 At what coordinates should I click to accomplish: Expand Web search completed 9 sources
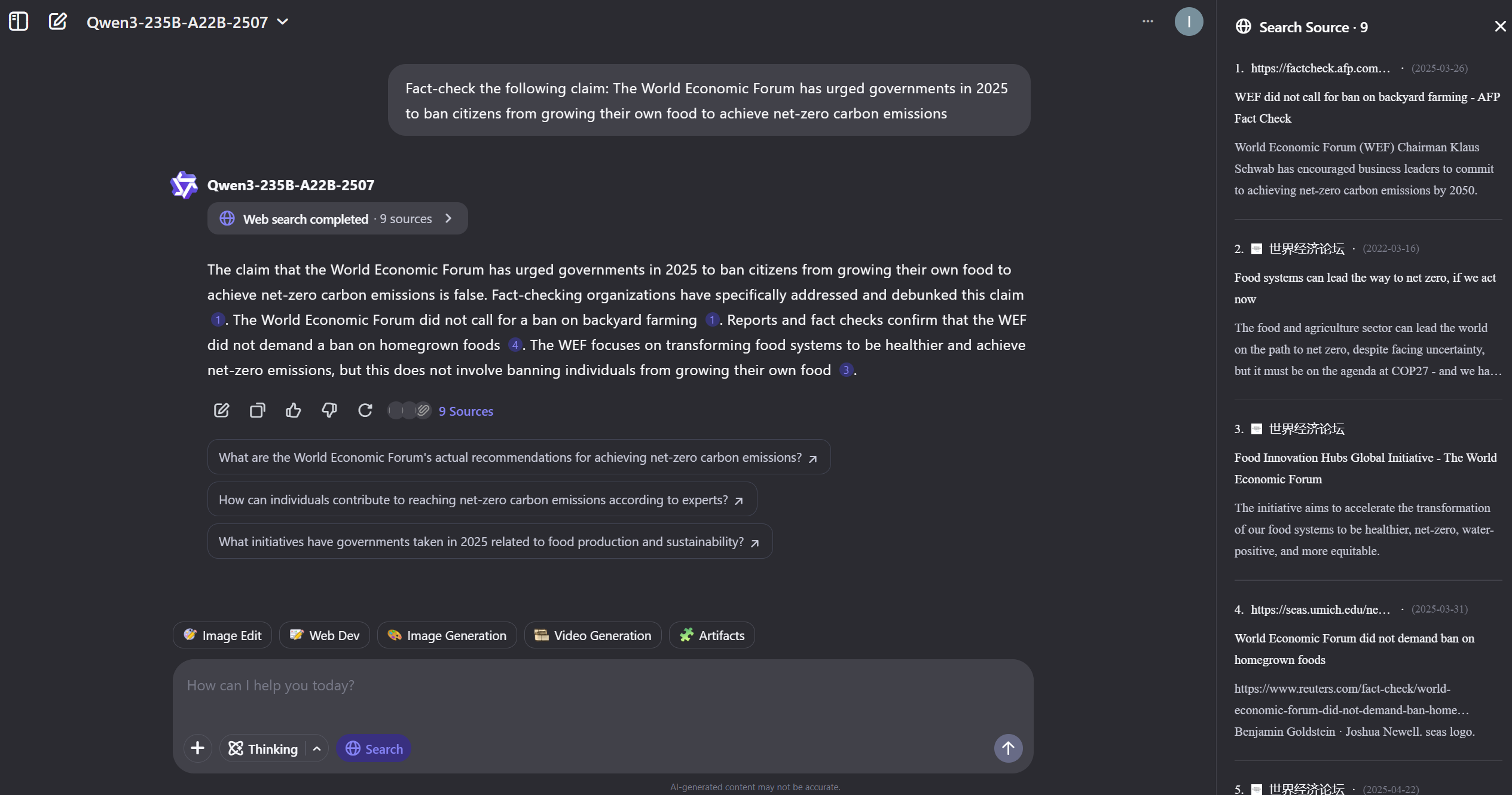[337, 219]
